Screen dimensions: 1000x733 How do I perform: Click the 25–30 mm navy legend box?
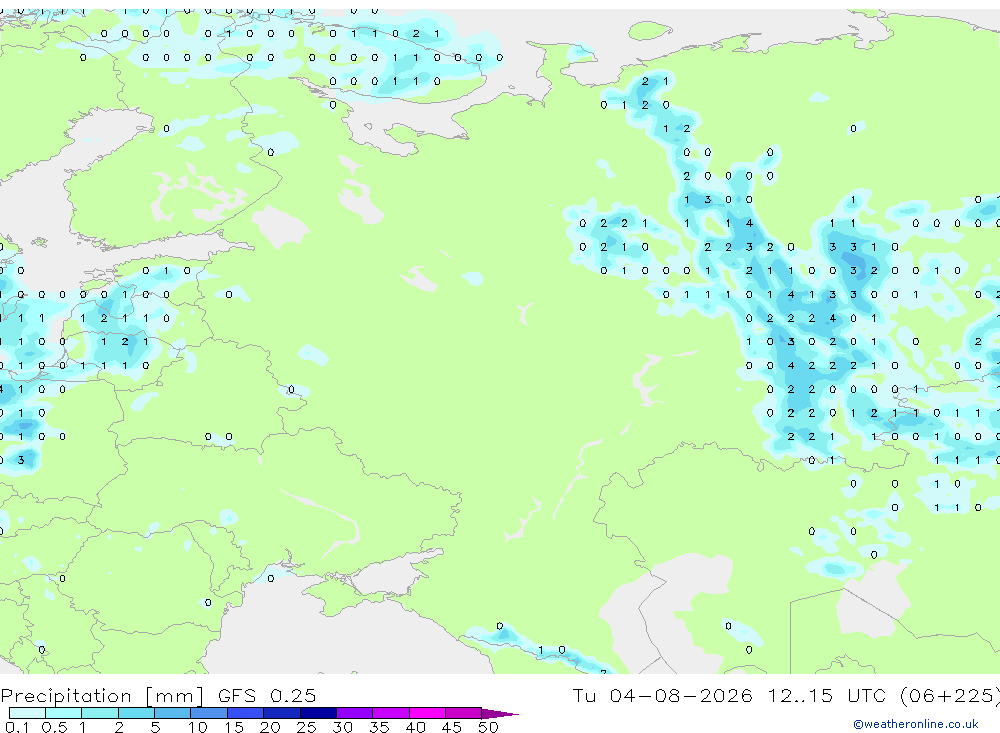pyautogui.click(x=318, y=713)
